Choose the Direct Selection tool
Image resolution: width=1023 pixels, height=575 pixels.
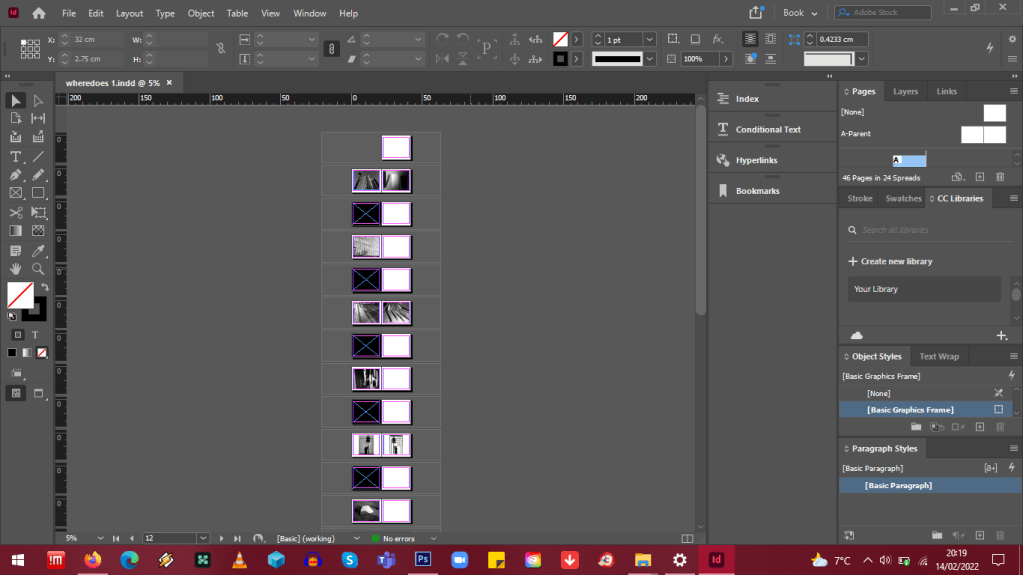coord(38,101)
